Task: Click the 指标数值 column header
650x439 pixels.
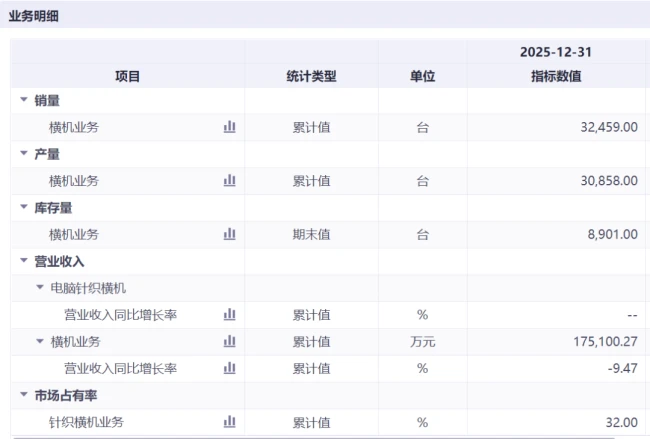Action: [556, 76]
